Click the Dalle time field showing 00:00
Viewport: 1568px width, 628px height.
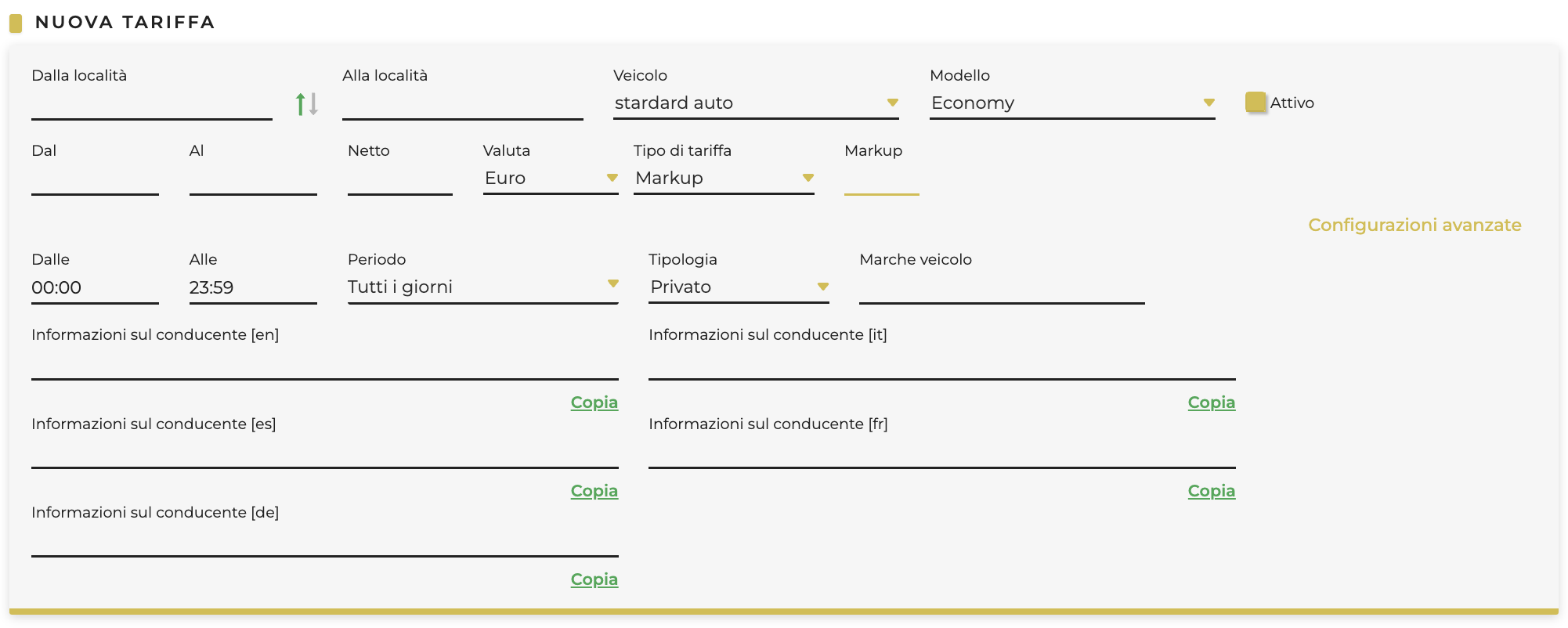click(94, 288)
